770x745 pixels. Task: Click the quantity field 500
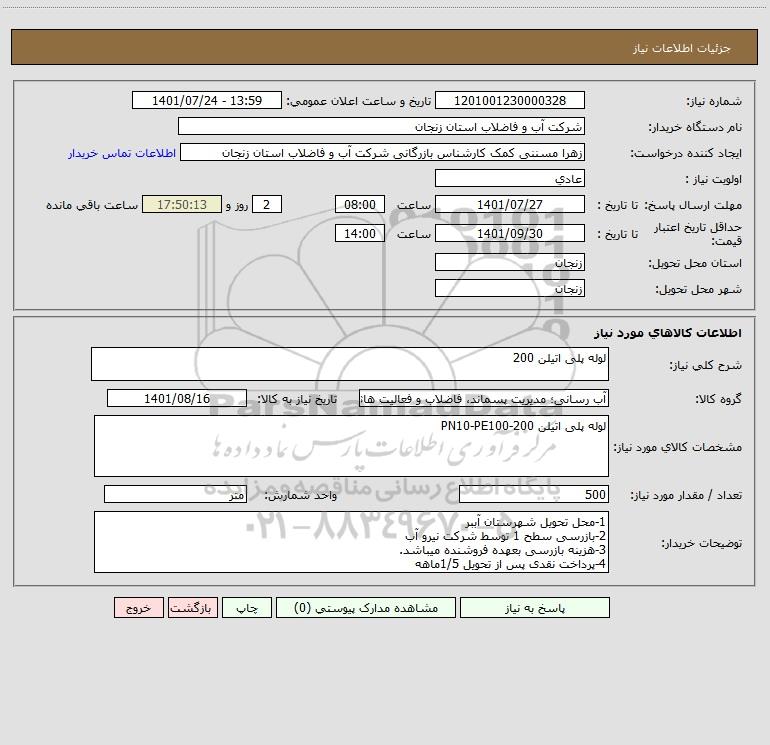[534, 495]
